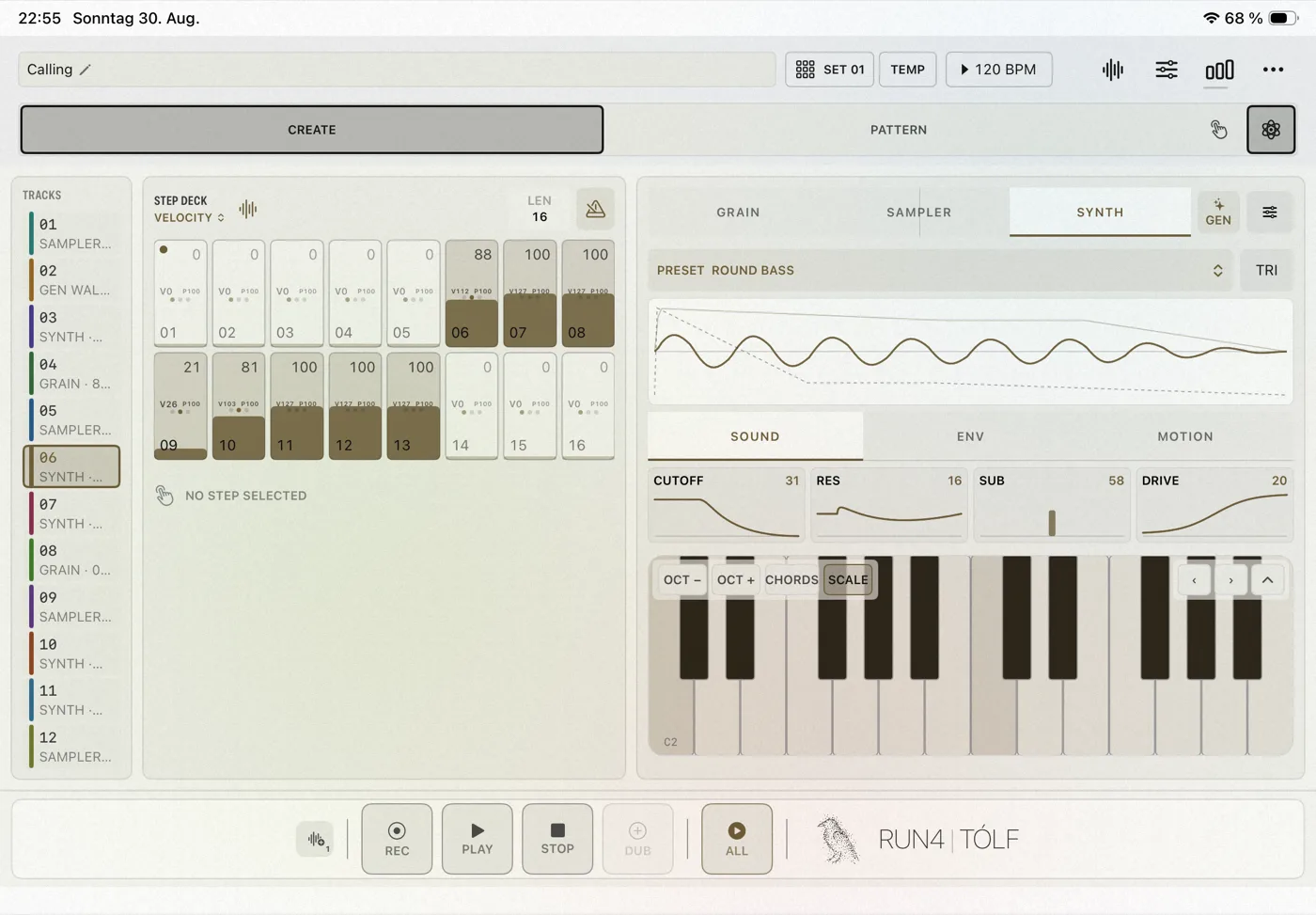Tap the touch gesture icon beside PATTERN
This screenshot has height=915, width=1316.
pyautogui.click(x=1219, y=130)
